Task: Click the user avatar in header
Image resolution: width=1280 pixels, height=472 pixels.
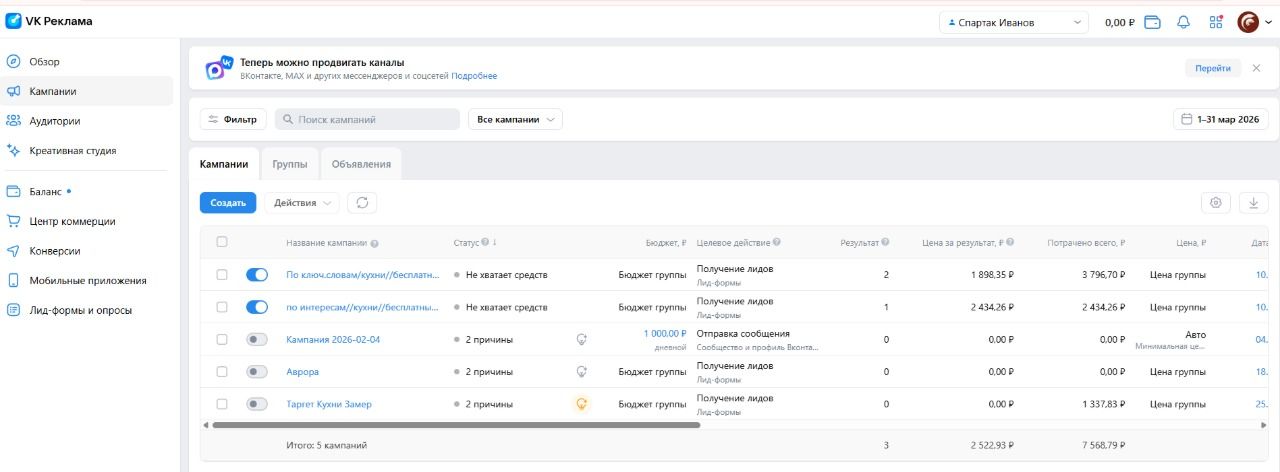Action: [x=1248, y=22]
